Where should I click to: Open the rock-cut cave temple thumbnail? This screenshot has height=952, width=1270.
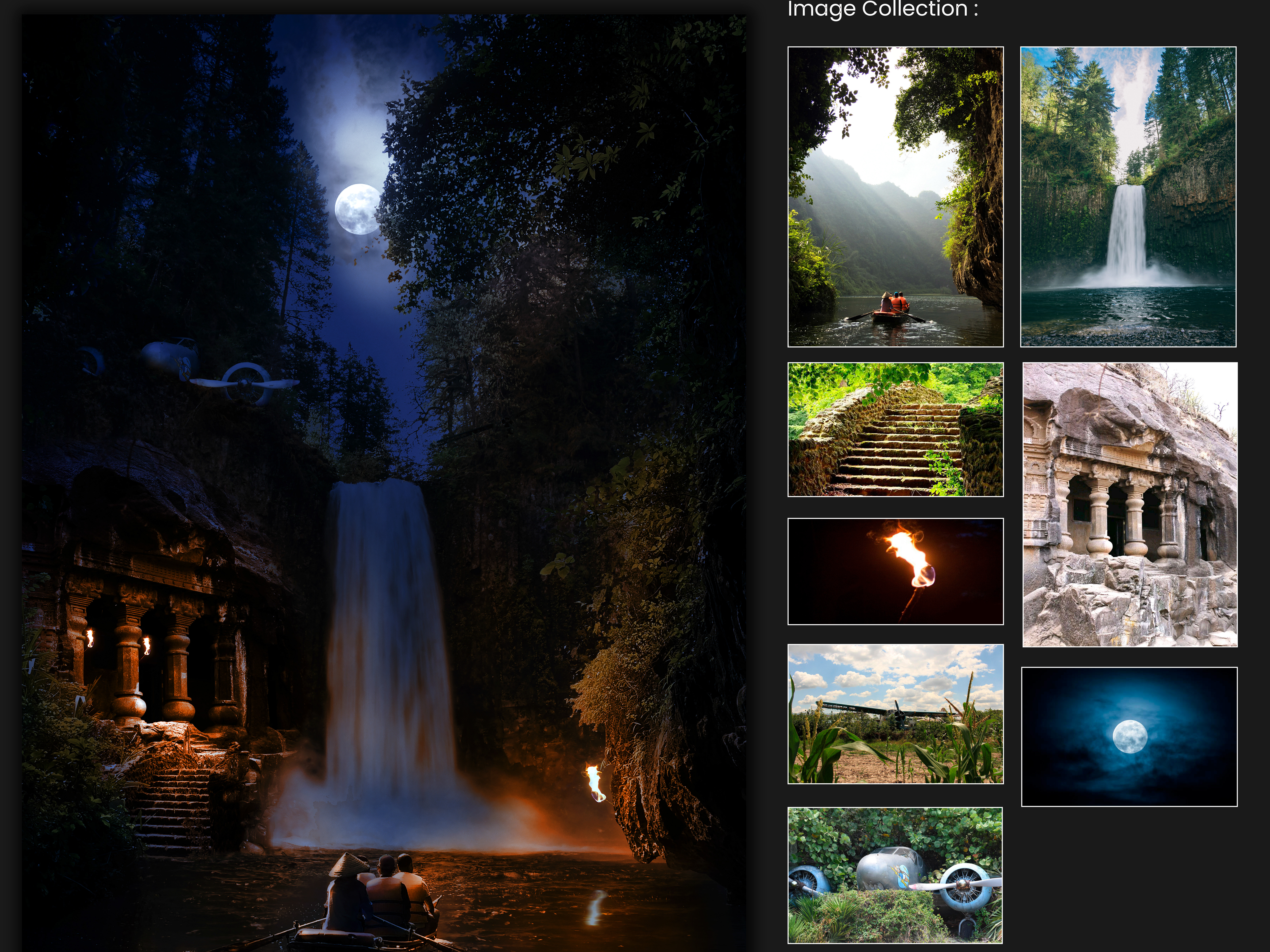1130,504
